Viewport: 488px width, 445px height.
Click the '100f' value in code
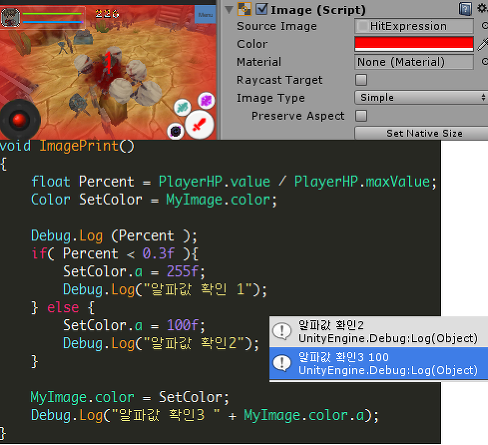click(182, 325)
